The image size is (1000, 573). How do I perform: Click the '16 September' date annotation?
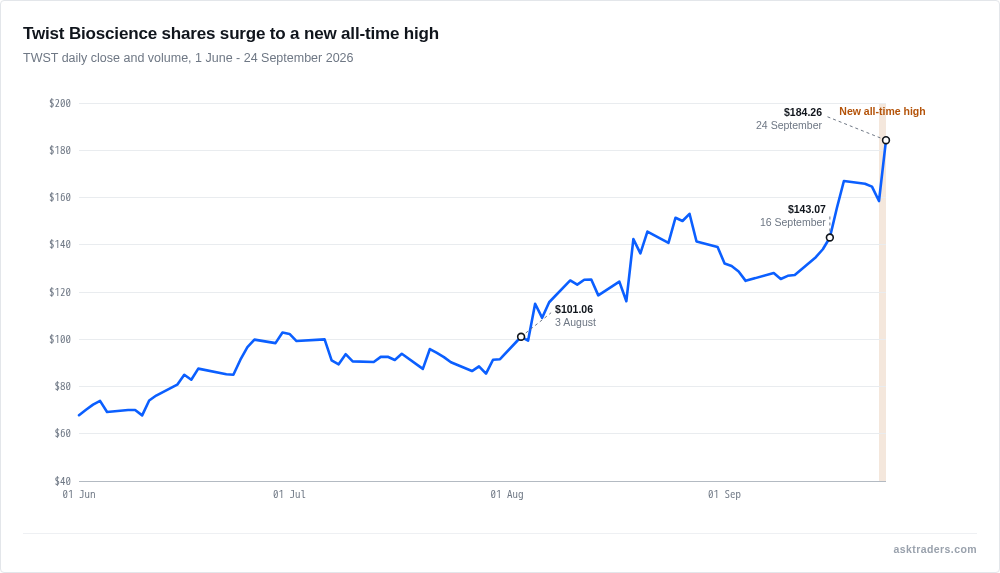793,223
